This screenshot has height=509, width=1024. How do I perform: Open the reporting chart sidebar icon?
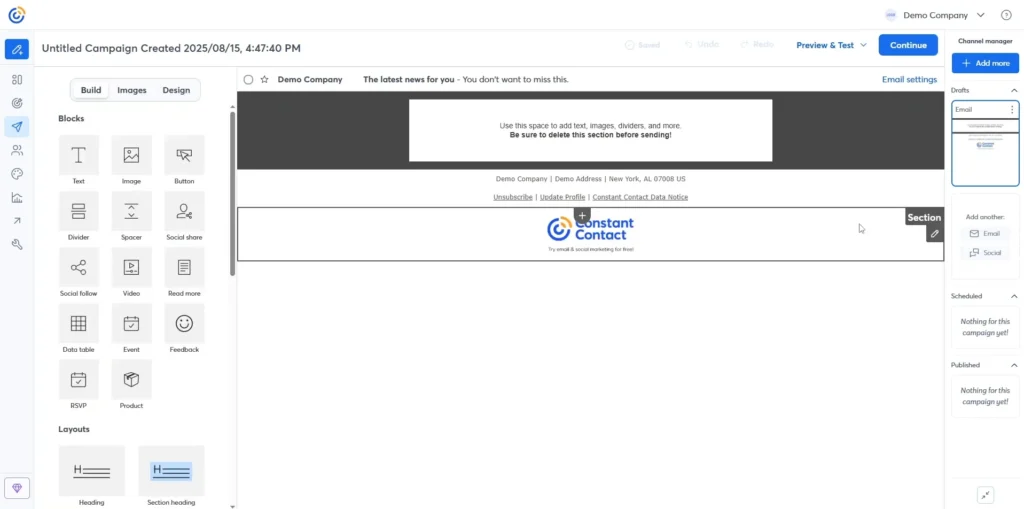[x=17, y=197]
